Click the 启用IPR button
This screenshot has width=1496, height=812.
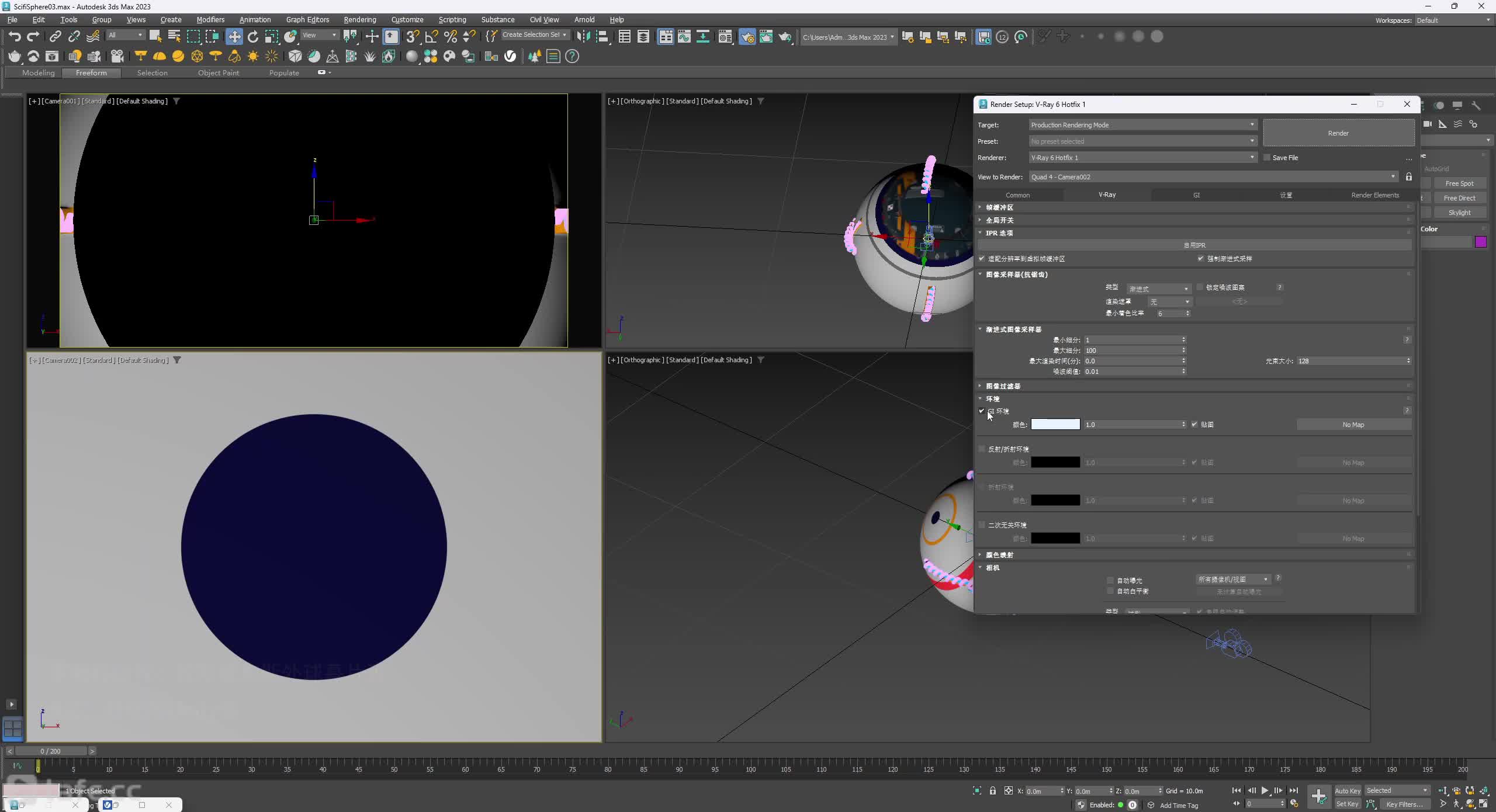coord(1194,245)
